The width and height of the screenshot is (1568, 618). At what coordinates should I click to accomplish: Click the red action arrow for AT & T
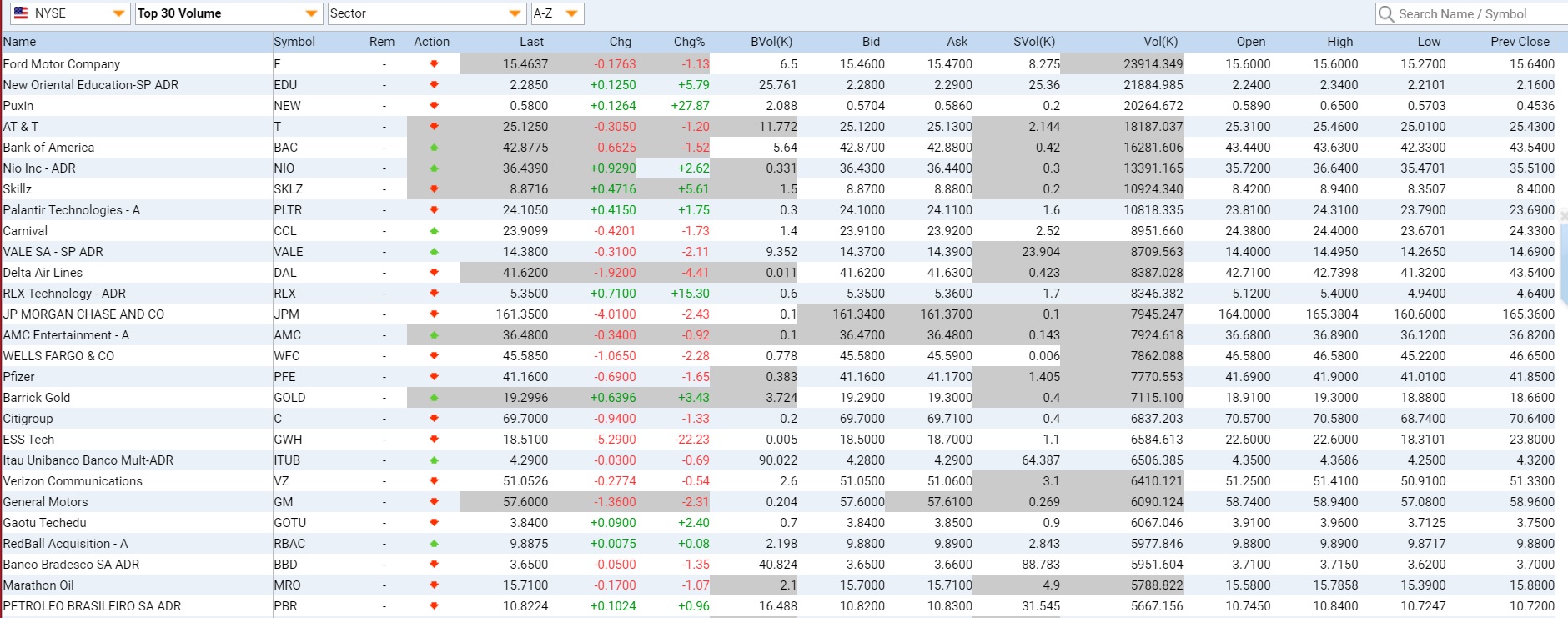tap(434, 127)
